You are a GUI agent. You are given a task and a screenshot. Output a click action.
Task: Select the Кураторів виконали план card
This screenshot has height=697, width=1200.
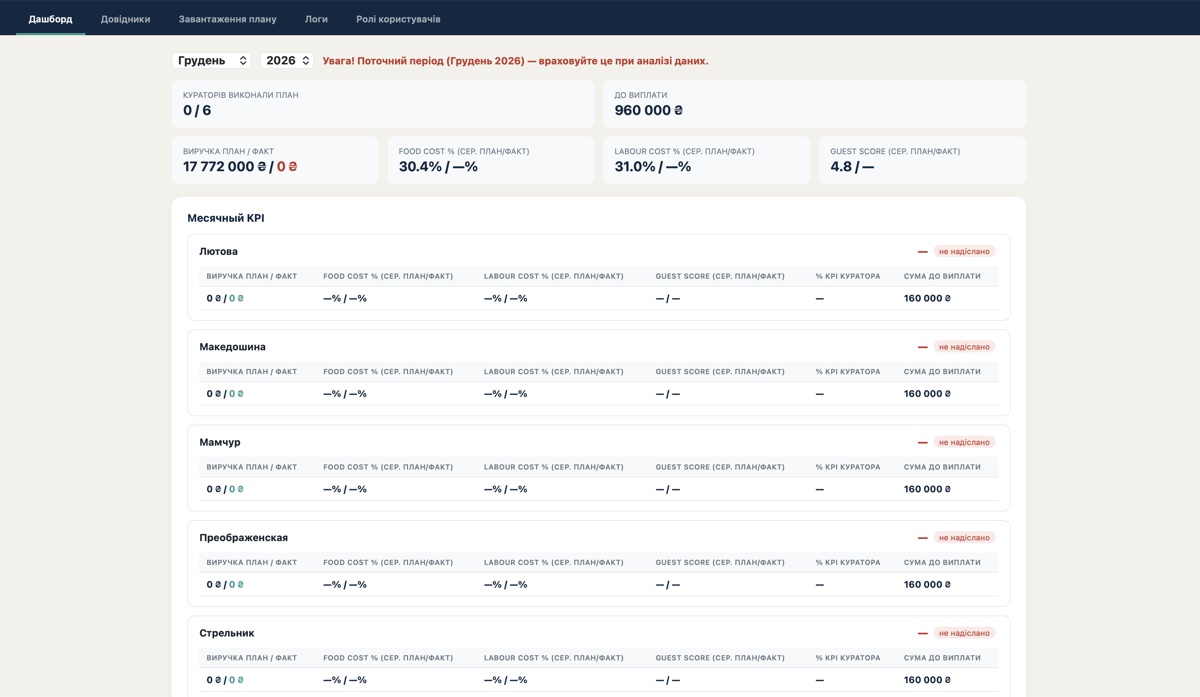[x=383, y=103]
